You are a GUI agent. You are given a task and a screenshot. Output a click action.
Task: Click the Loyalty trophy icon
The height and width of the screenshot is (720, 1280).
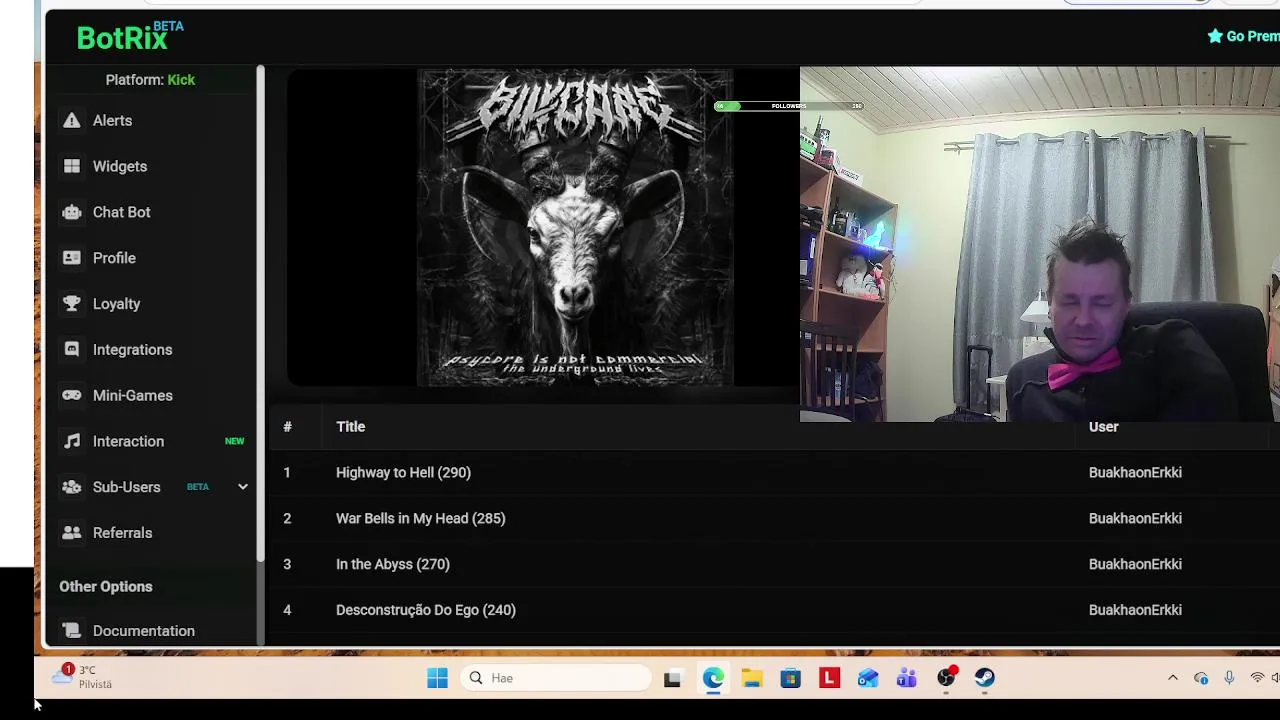[71, 304]
